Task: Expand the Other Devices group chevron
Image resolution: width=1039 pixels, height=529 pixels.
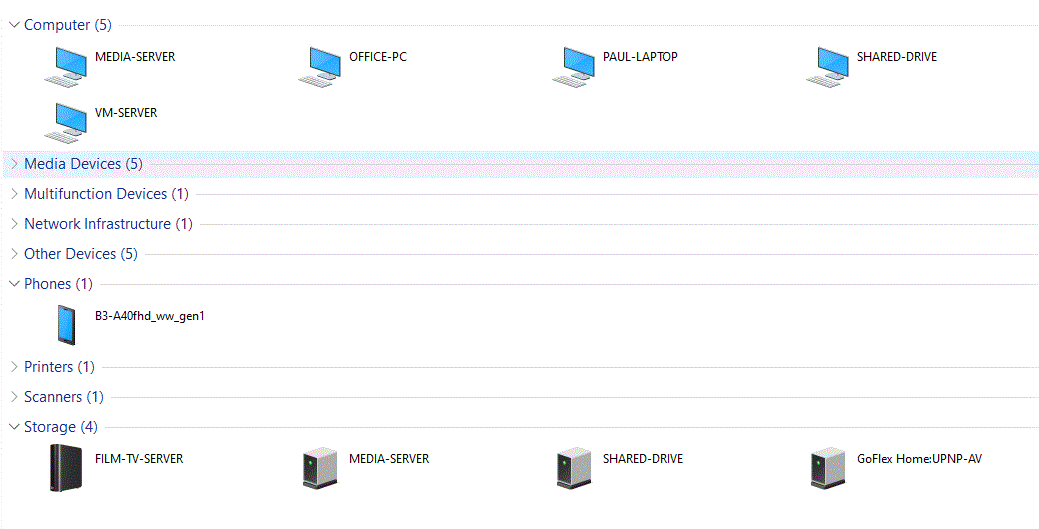Action: click(x=15, y=253)
